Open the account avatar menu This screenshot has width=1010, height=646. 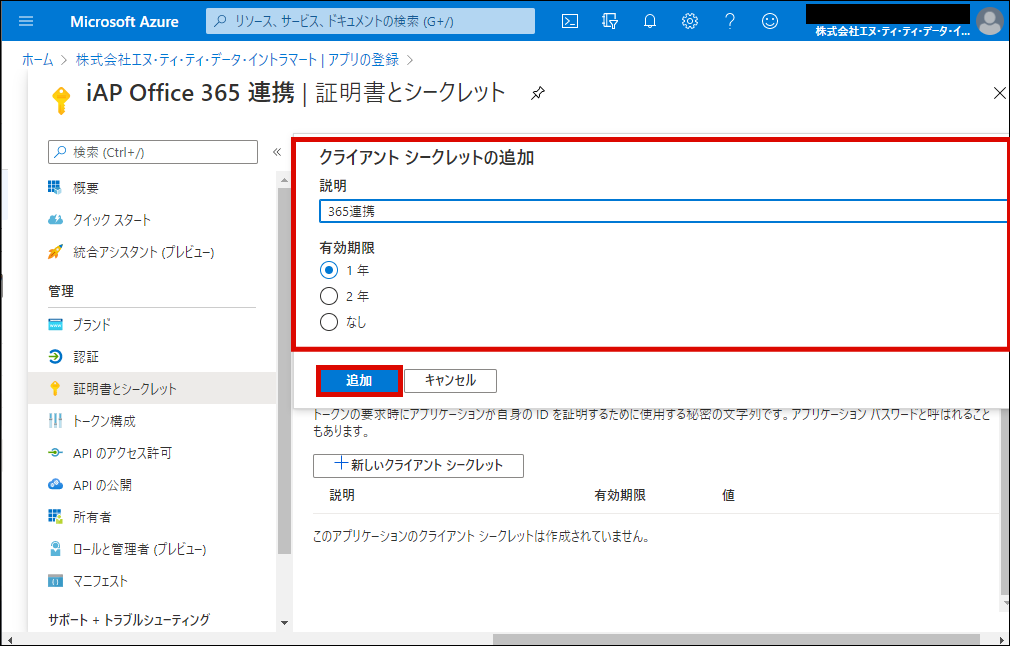point(989,21)
